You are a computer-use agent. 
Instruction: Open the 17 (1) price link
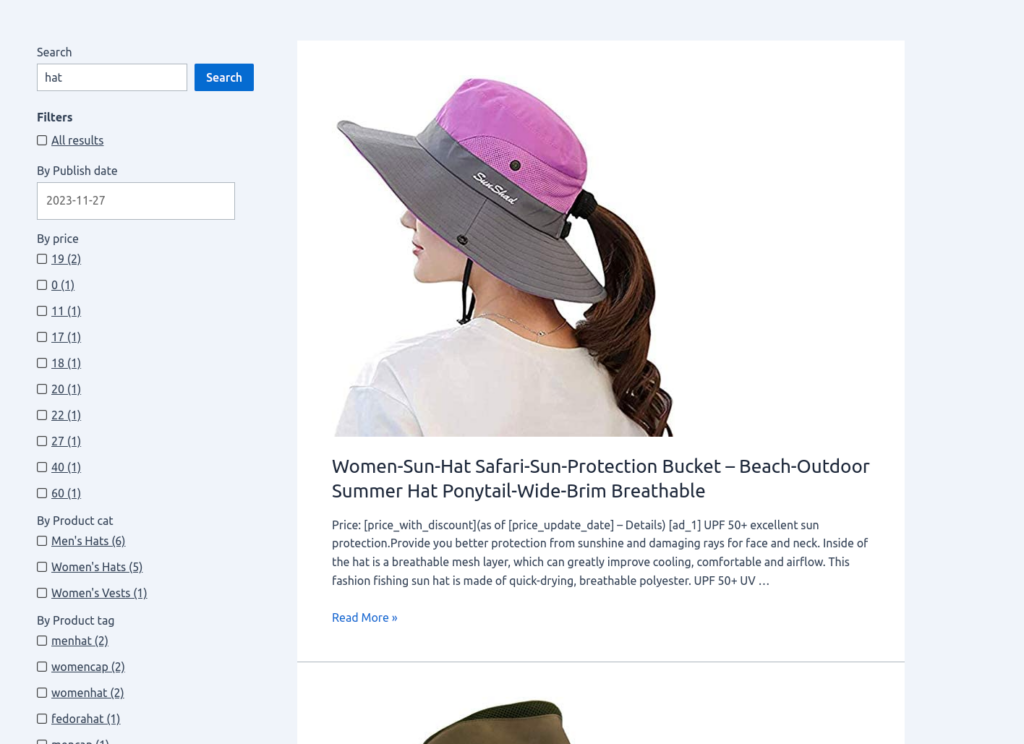[66, 337]
